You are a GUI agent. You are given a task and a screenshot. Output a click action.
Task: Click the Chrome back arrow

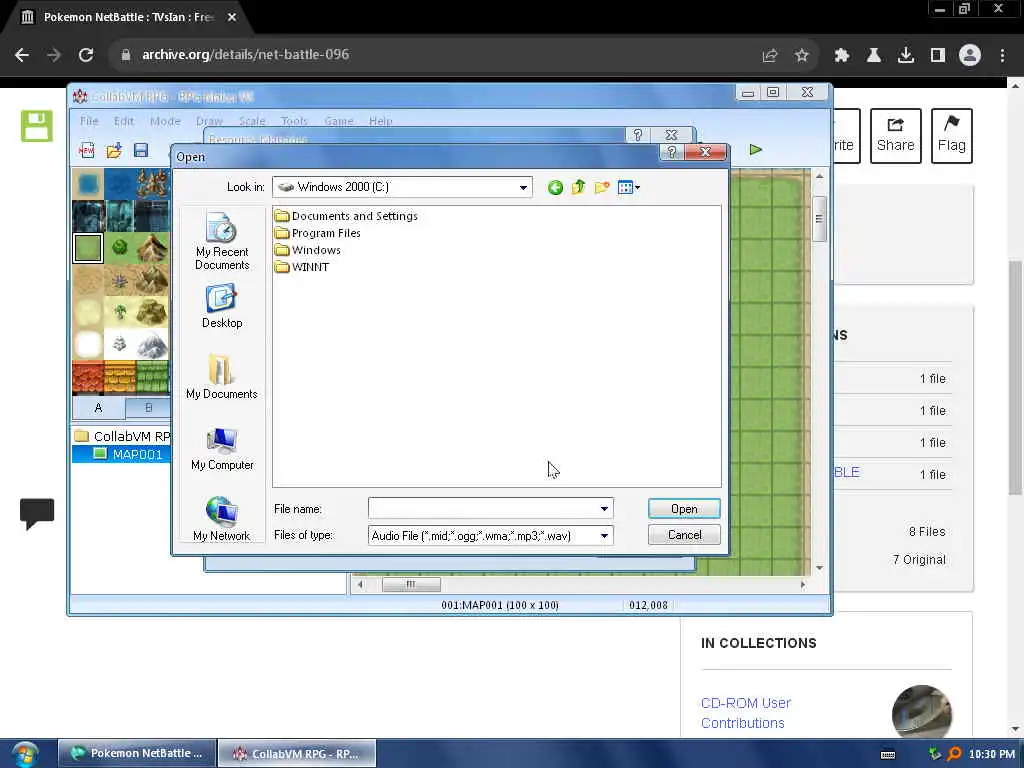click(22, 56)
